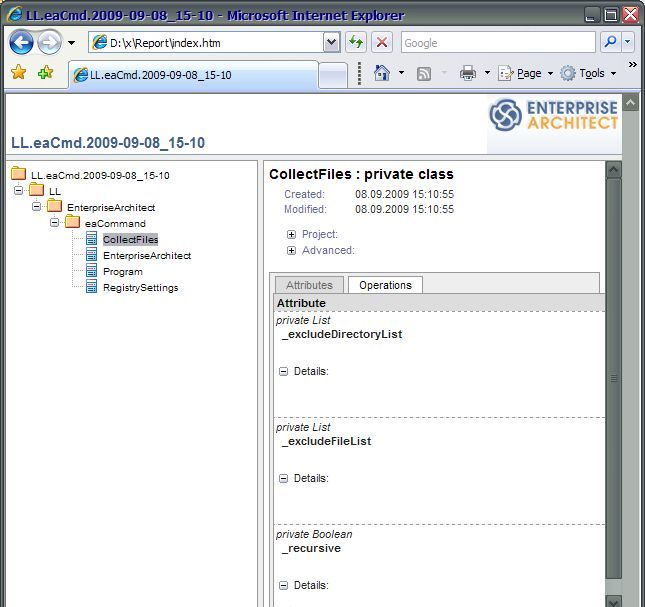
Task: Open a new blank tab
Action: pyautogui.click(x=333, y=76)
